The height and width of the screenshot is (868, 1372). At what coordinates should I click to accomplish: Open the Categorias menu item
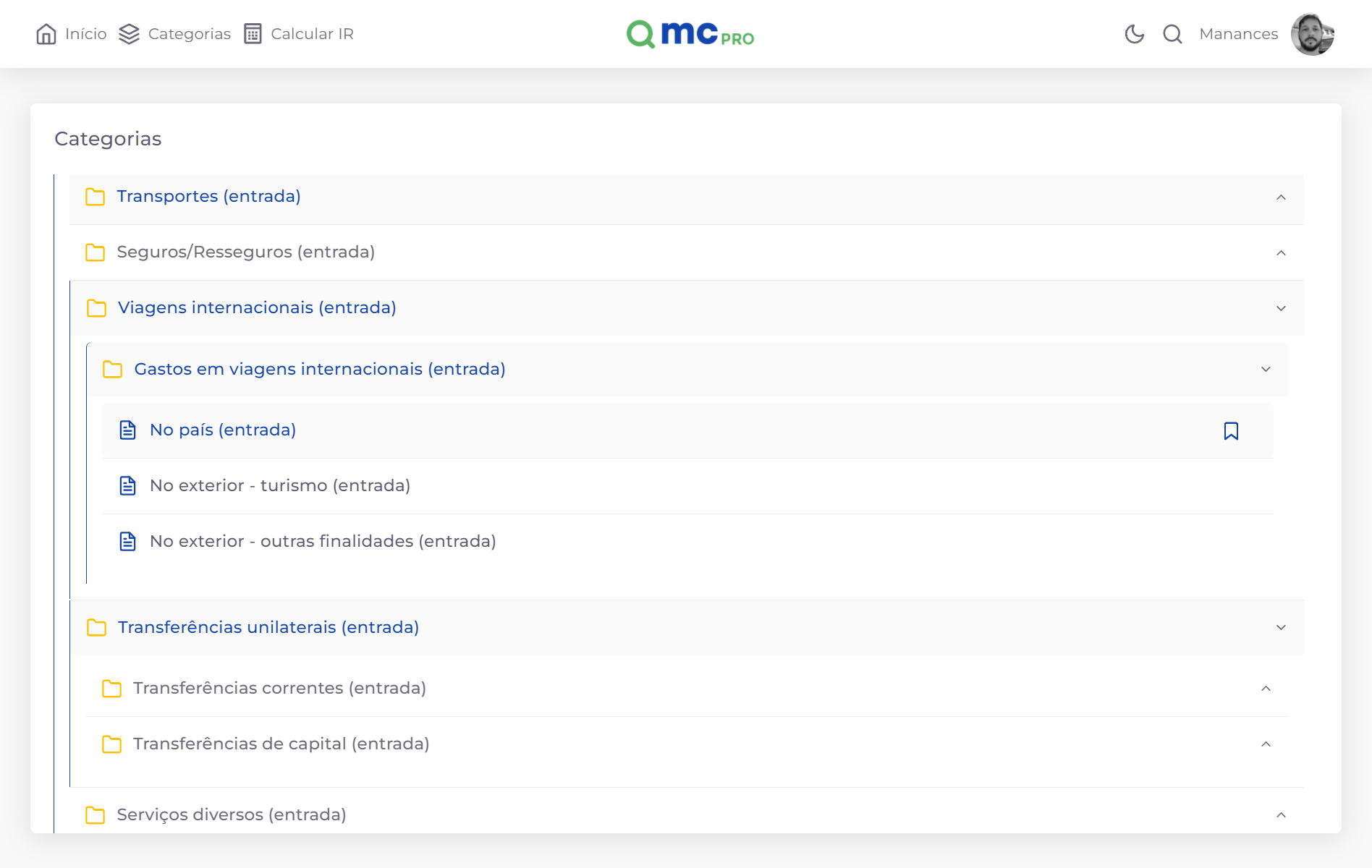[189, 34]
